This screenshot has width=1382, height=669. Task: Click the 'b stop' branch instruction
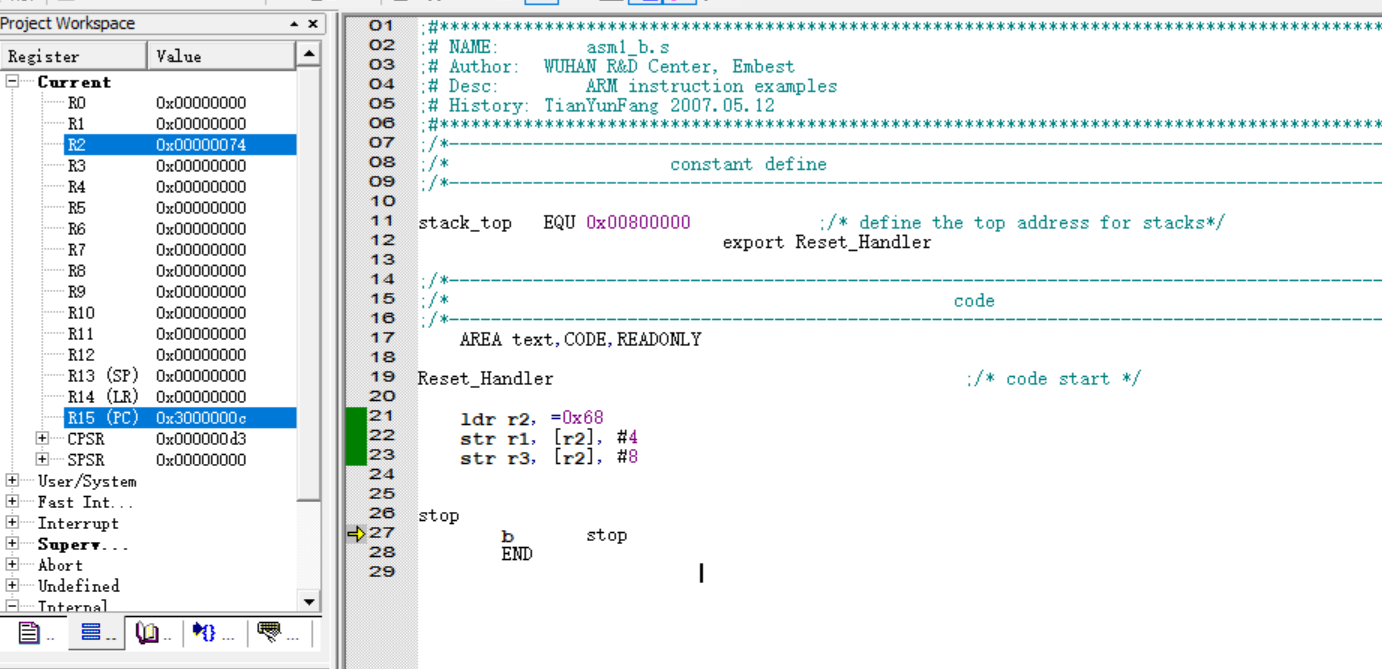point(564,535)
